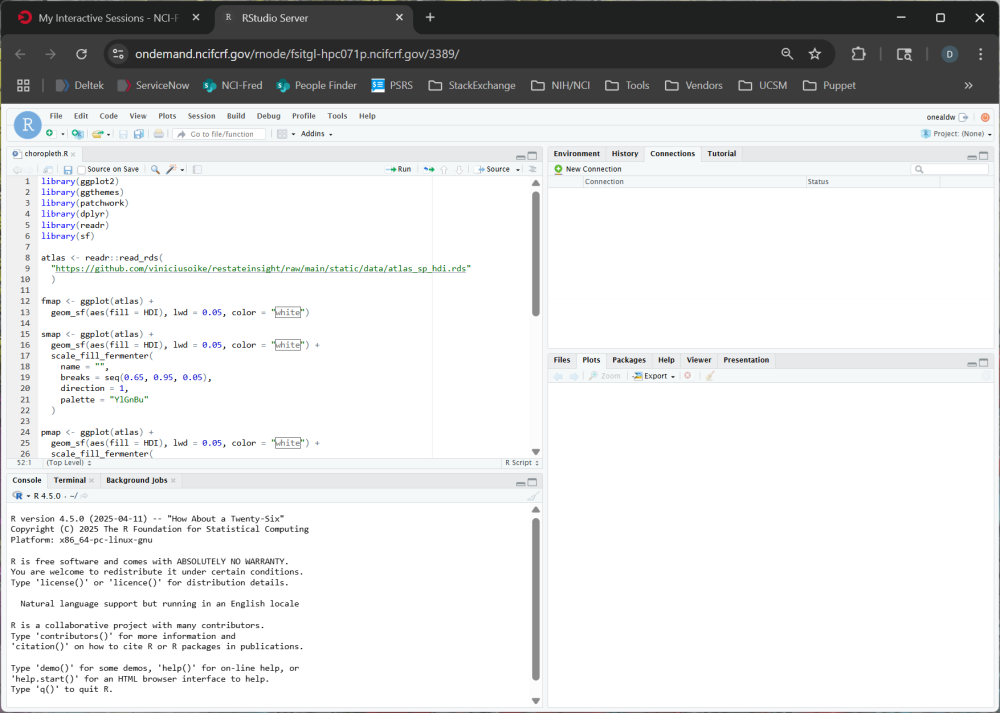The width and height of the screenshot is (1000, 713).
Task: Switch to the Environment tab
Action: point(576,154)
